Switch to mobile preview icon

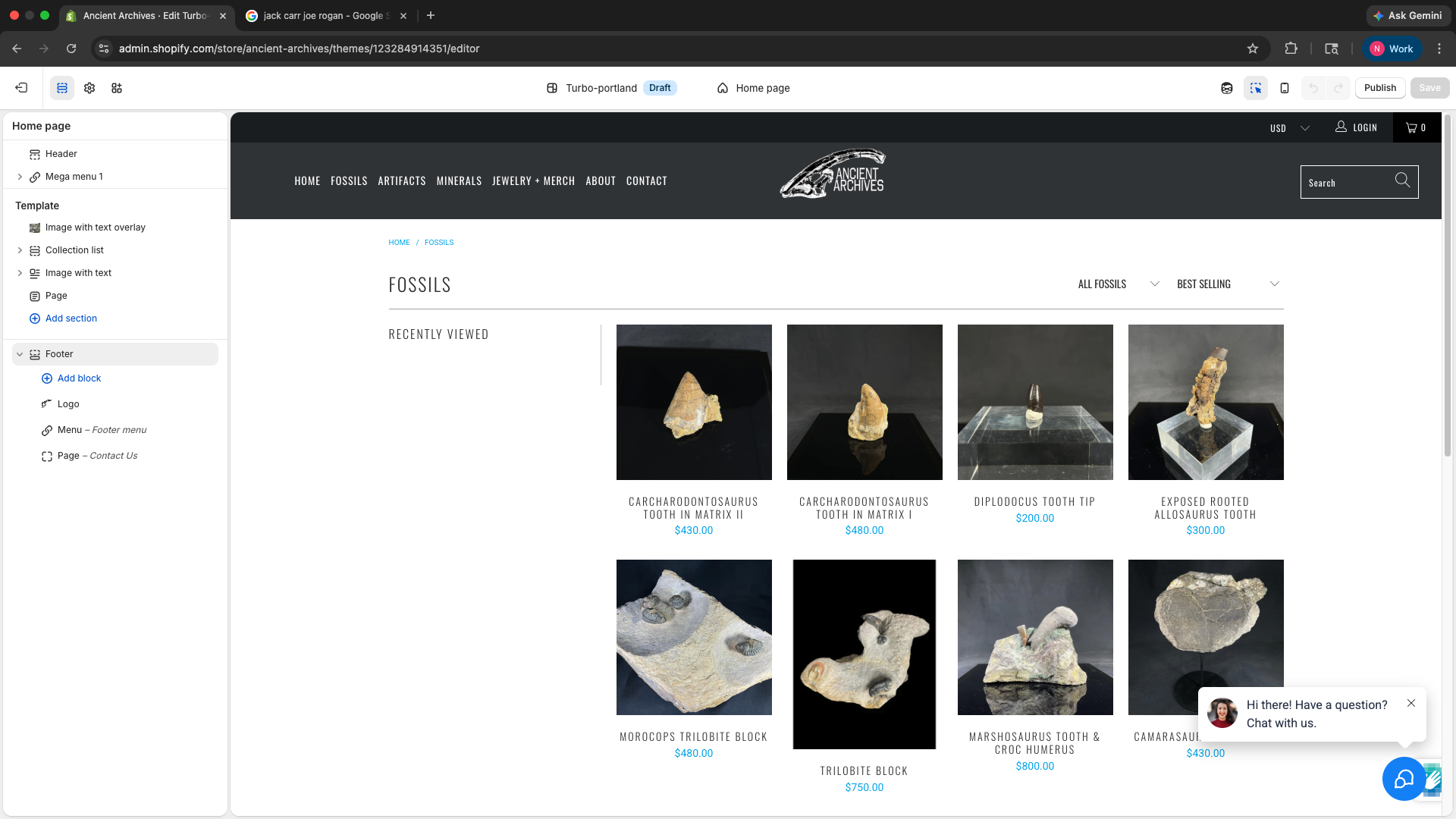coord(1285,88)
